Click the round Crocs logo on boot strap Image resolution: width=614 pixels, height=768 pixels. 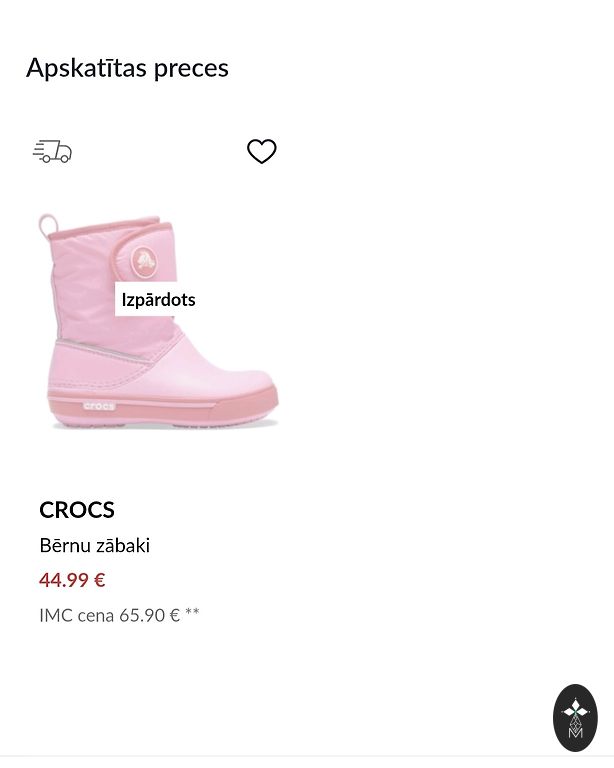pyautogui.click(x=145, y=262)
